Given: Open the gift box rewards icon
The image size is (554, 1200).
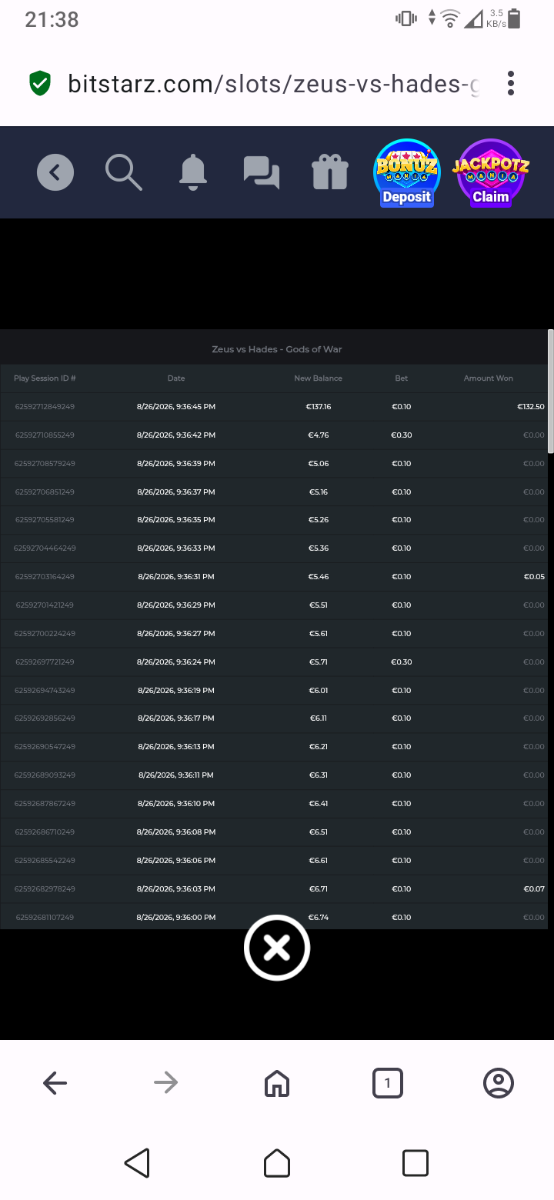Looking at the screenshot, I should pyautogui.click(x=329, y=172).
